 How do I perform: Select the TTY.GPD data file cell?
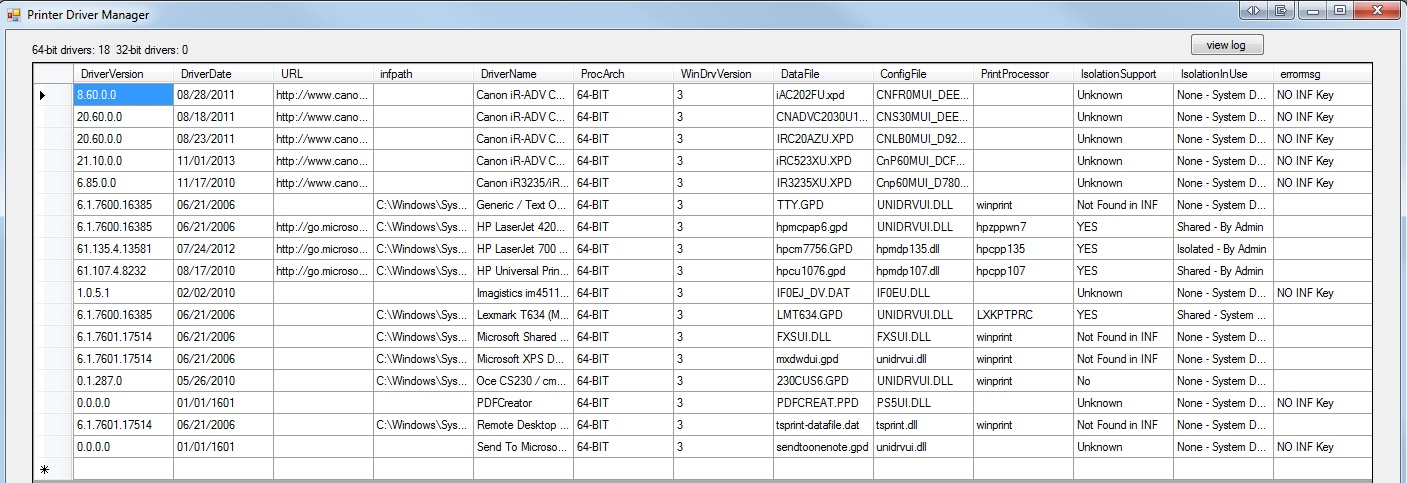click(x=823, y=205)
